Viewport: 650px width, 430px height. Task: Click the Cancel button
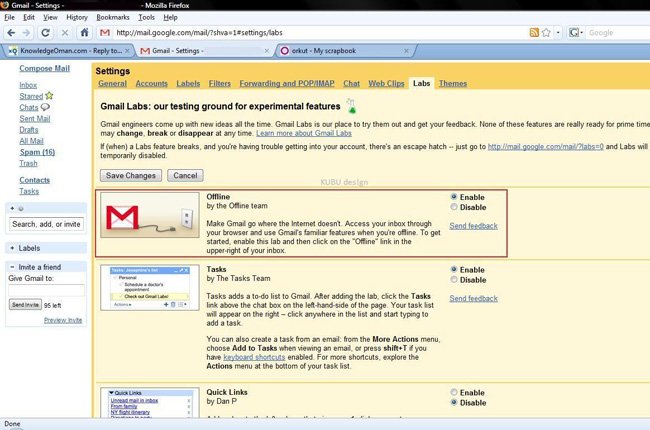[185, 175]
